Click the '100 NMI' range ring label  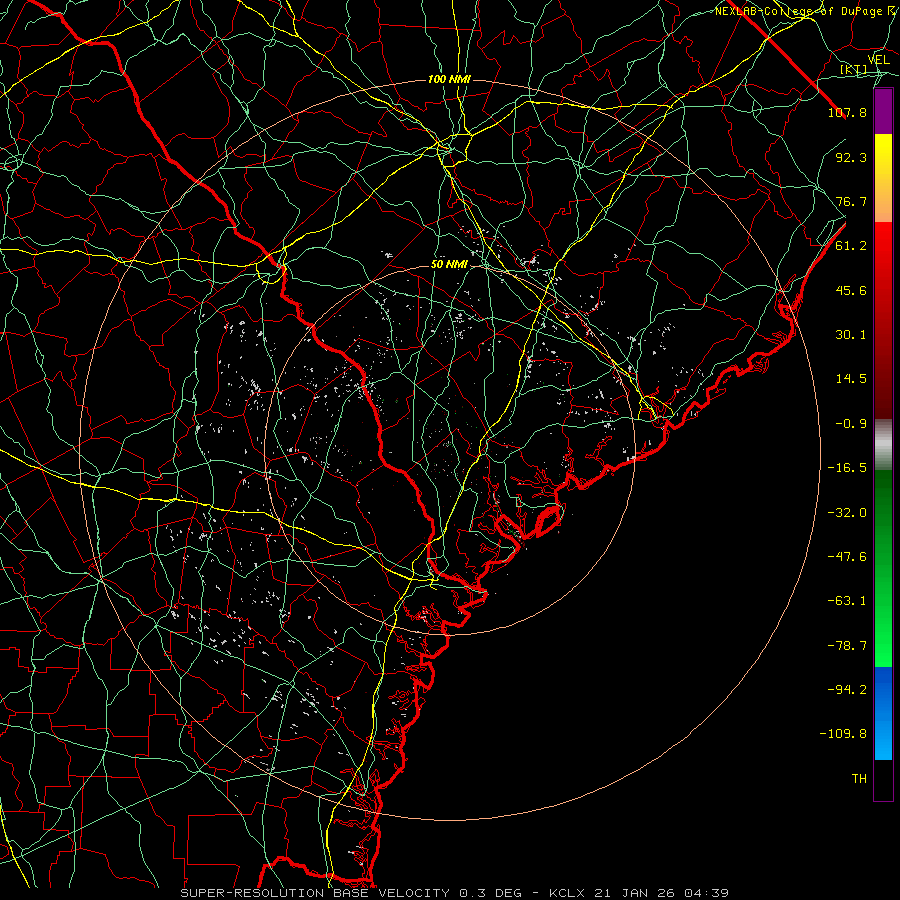coord(449,79)
